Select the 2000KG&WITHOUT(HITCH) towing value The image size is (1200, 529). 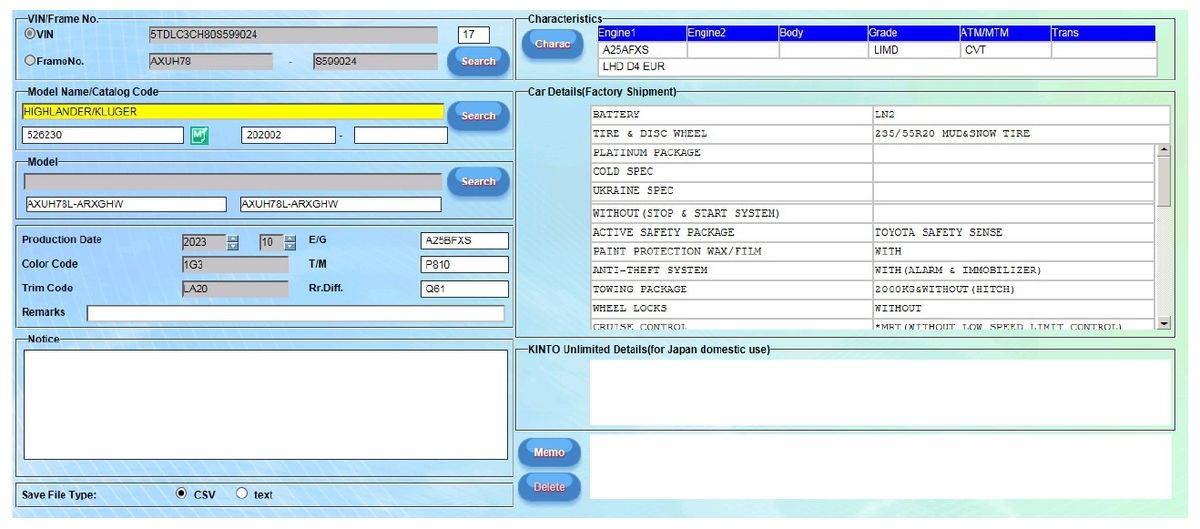click(1014, 289)
